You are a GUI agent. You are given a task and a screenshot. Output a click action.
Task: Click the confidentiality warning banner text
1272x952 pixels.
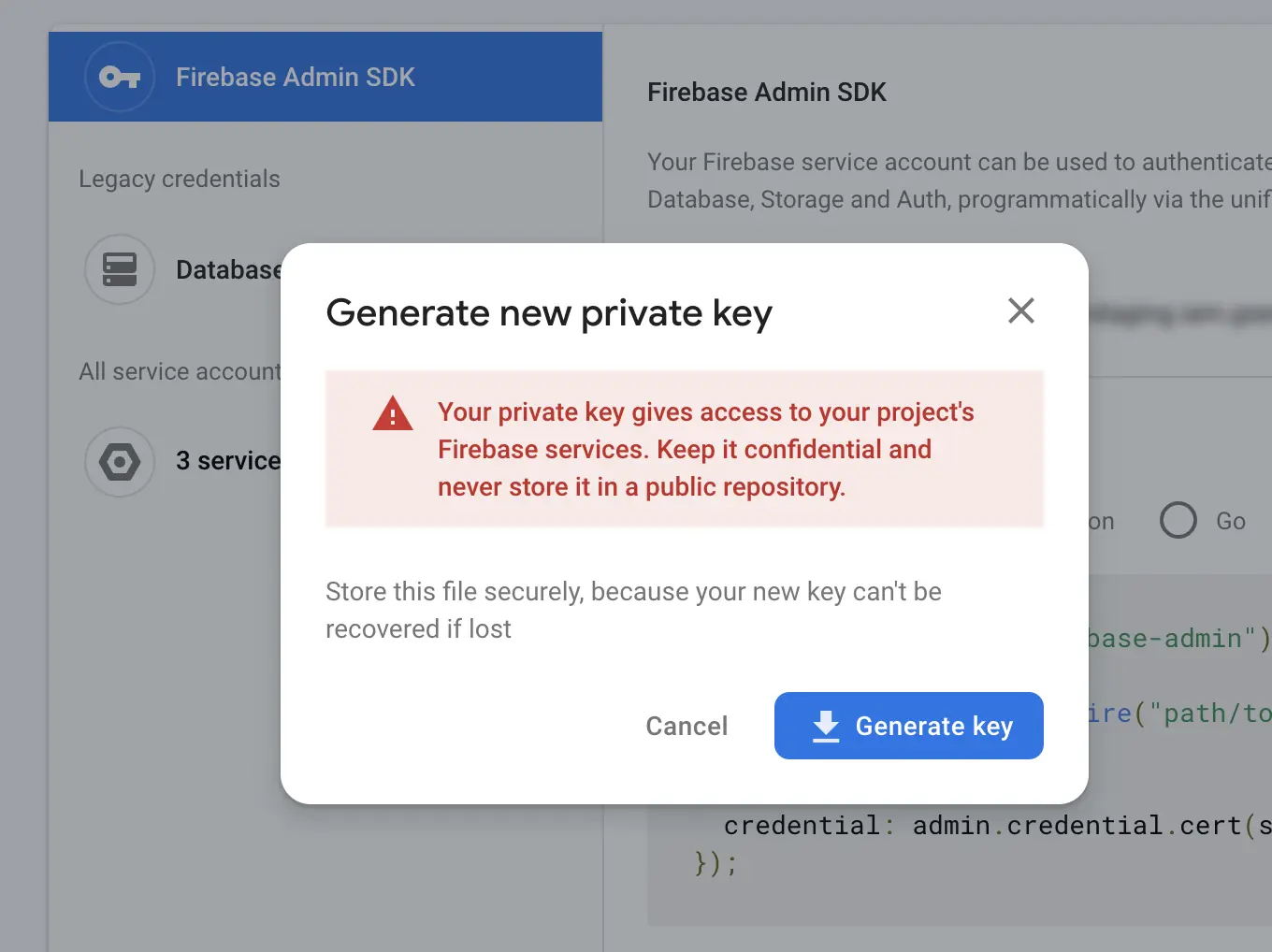click(x=705, y=449)
